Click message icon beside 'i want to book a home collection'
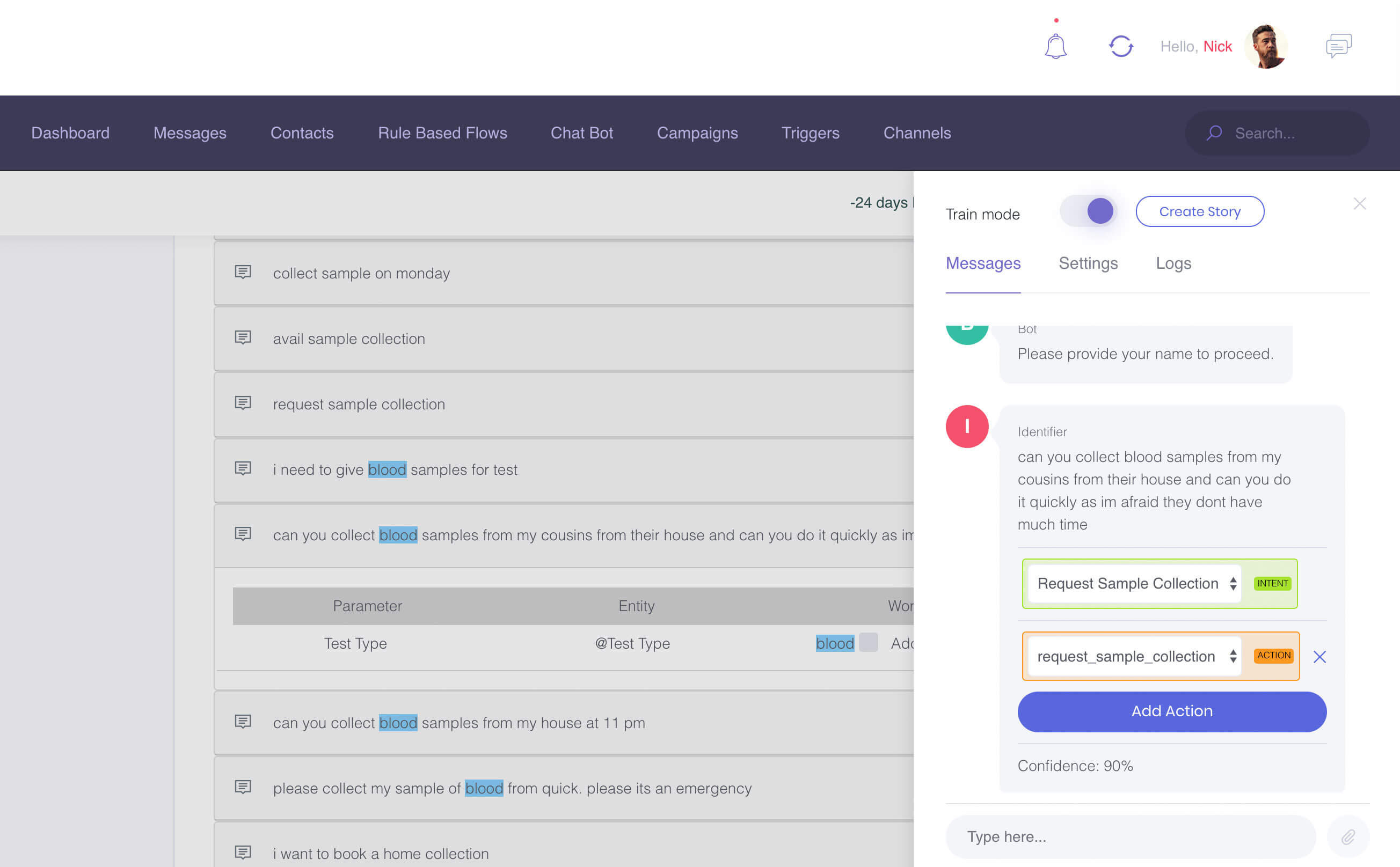 pyautogui.click(x=243, y=853)
